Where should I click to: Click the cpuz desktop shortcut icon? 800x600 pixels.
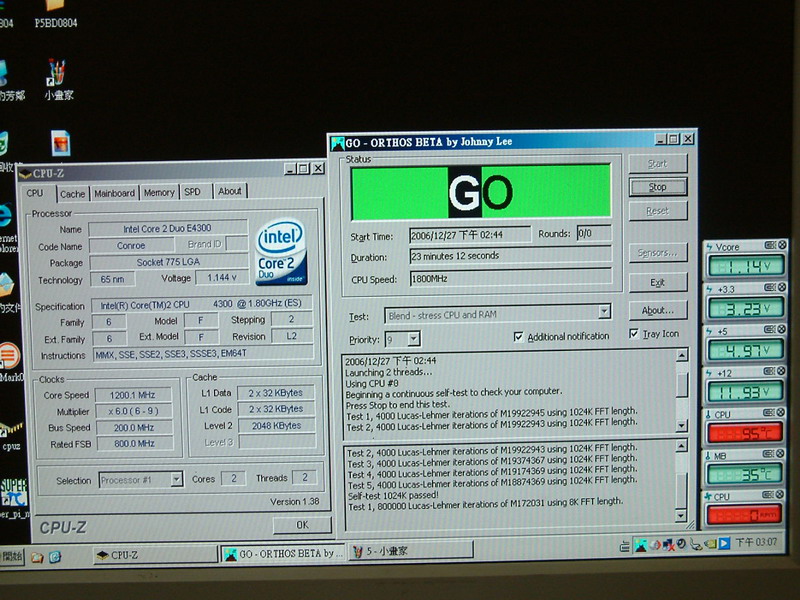point(11,436)
